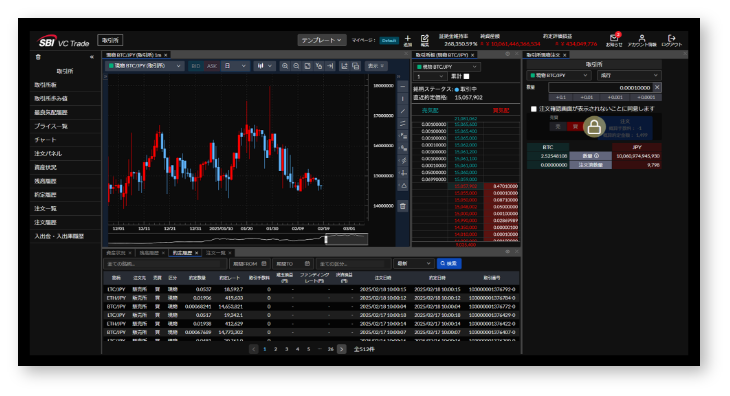
Task: Open the notifications envelope icon
Action: pos(614,39)
